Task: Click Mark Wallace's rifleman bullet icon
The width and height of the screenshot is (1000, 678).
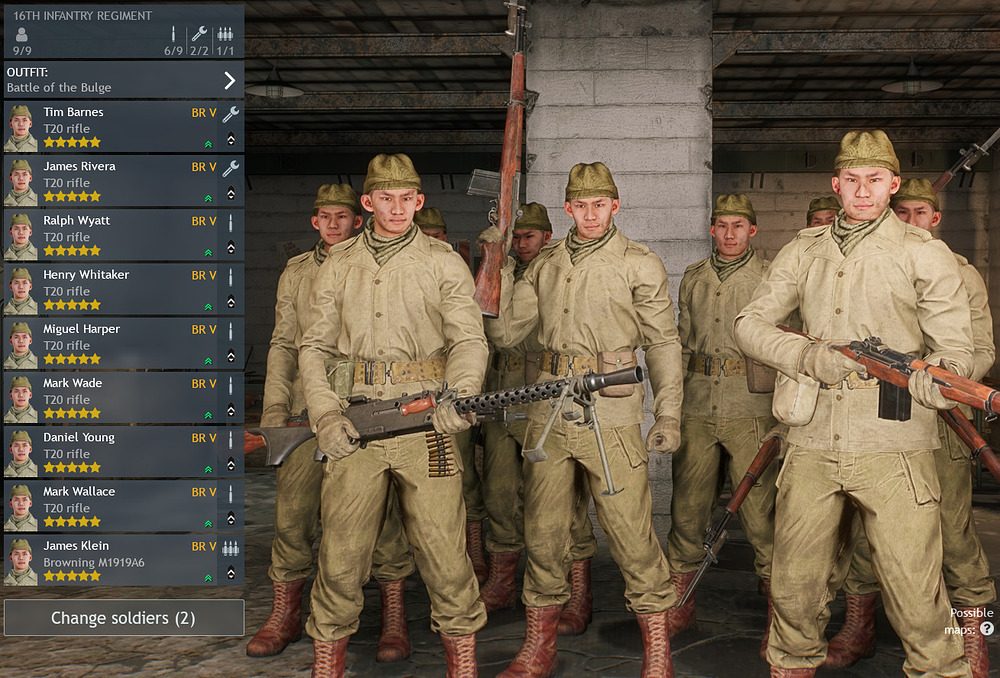Action: click(231, 493)
